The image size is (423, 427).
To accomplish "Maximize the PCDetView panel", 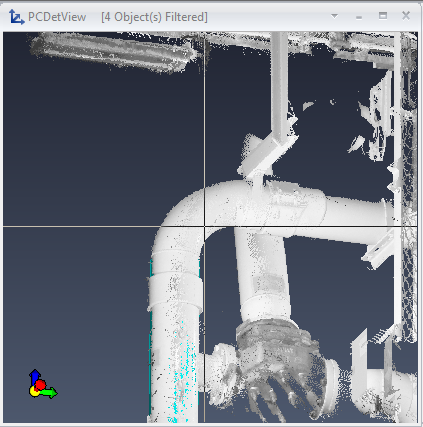I will (383, 16).
